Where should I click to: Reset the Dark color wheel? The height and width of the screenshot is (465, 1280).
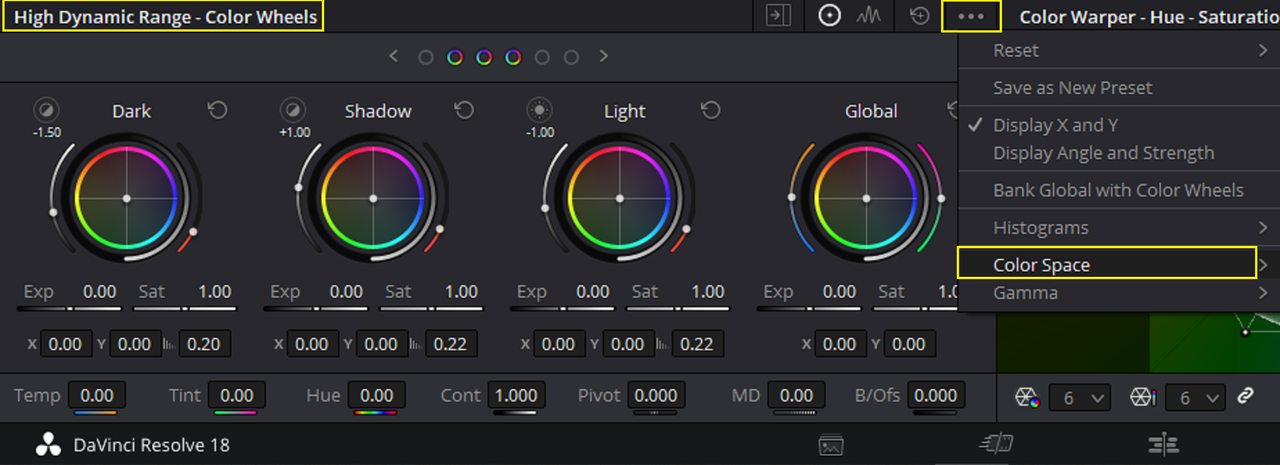pyautogui.click(x=217, y=110)
